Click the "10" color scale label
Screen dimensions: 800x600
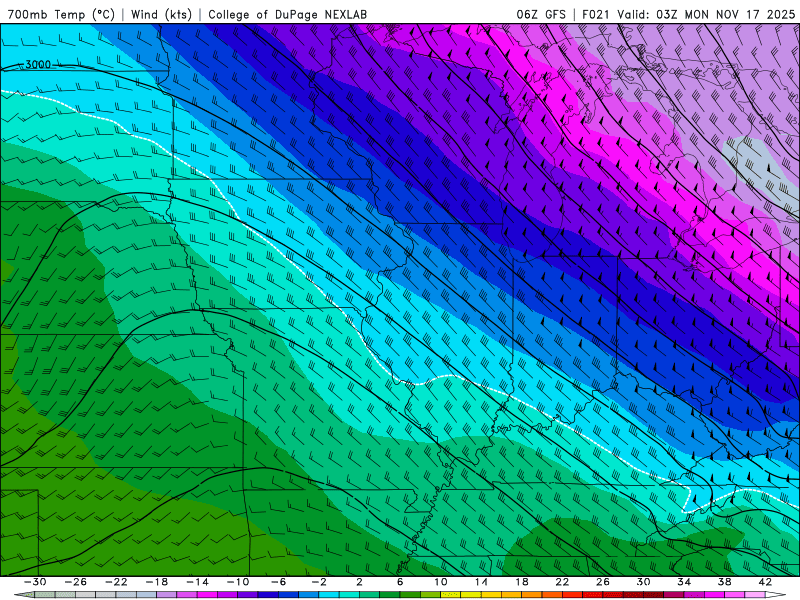[x=440, y=582]
